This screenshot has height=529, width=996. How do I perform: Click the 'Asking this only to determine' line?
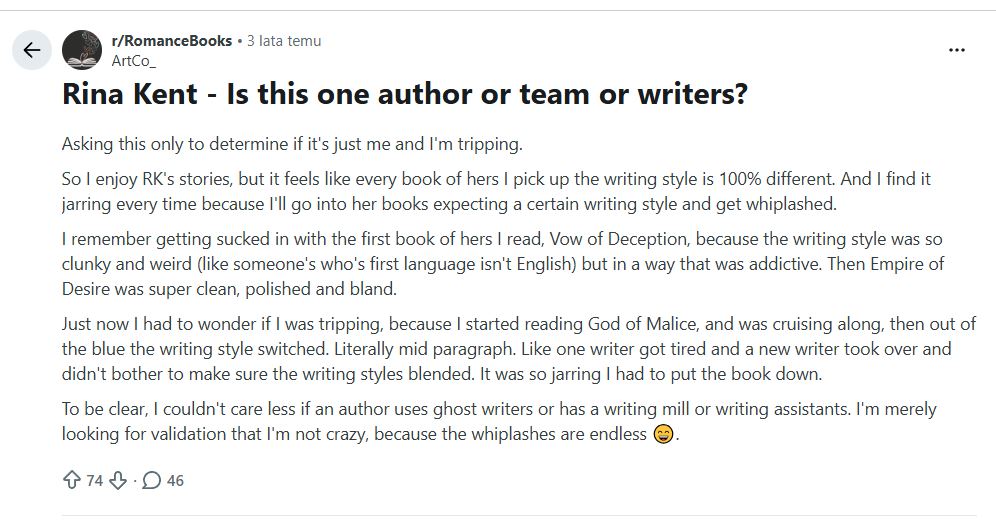pyautogui.click(x=292, y=144)
